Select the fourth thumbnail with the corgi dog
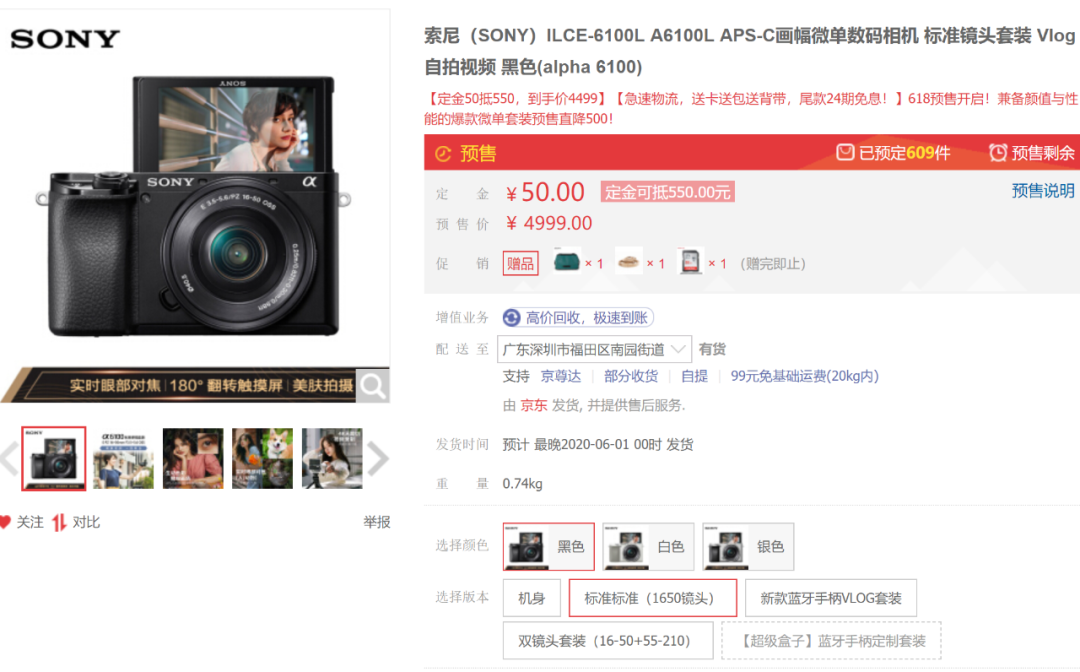The width and height of the screenshot is (1080, 672). pyautogui.click(x=262, y=459)
